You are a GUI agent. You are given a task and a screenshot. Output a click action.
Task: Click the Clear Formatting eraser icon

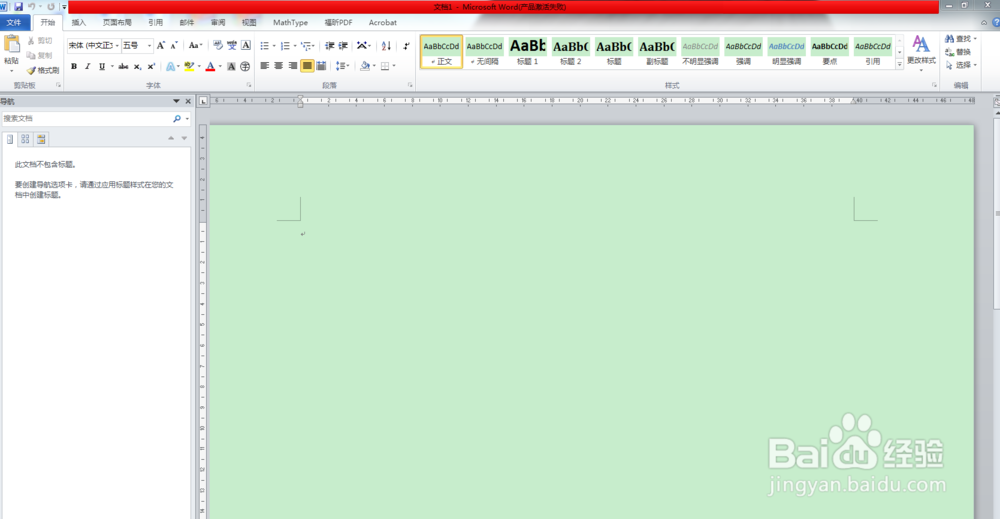pyautogui.click(x=217, y=45)
